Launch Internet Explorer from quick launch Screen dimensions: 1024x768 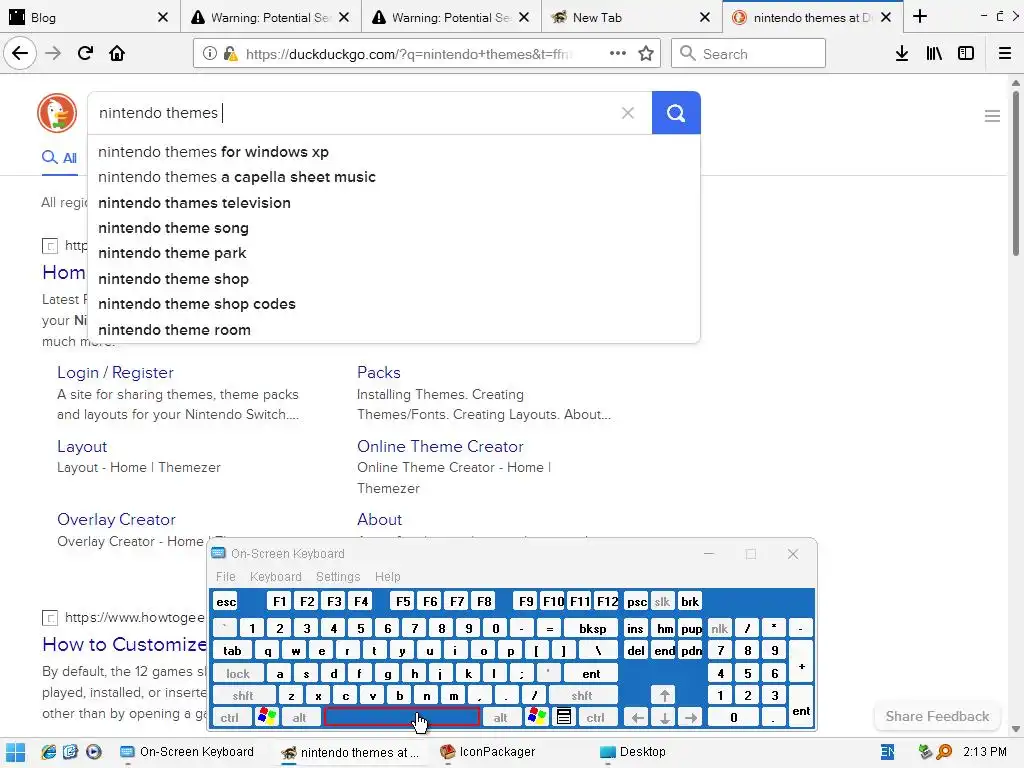pyautogui.click(x=48, y=752)
